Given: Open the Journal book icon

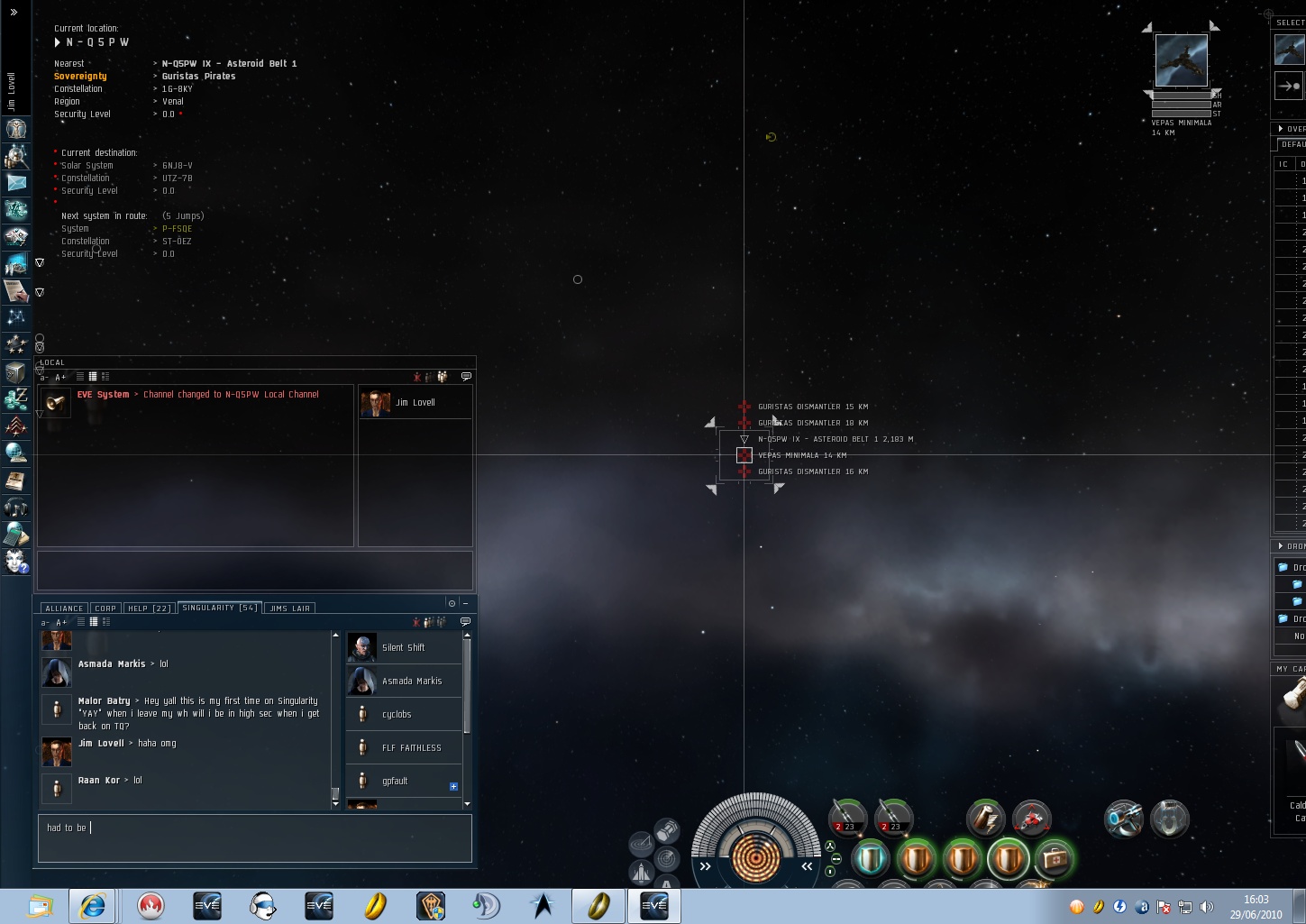Looking at the screenshot, I should point(15,480).
